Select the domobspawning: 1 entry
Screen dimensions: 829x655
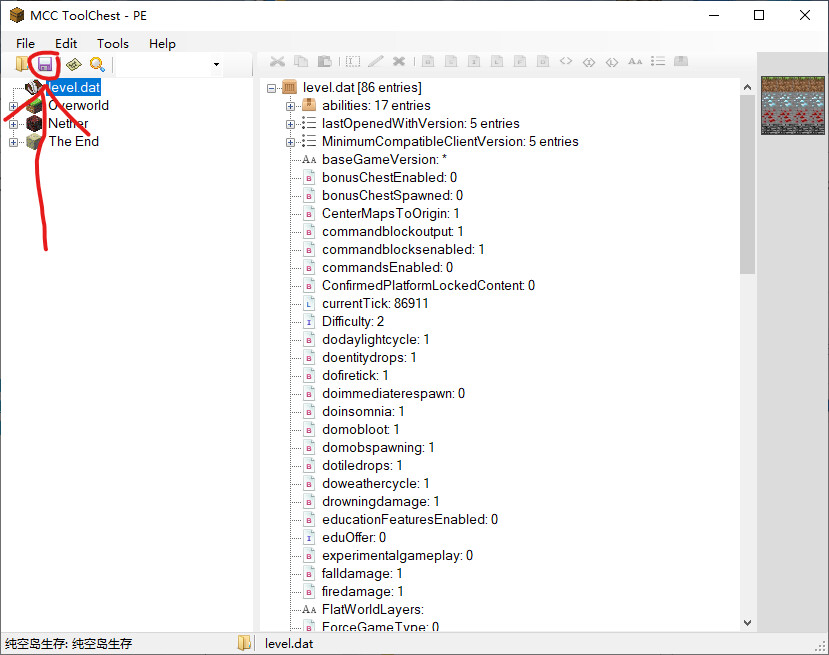pos(378,447)
